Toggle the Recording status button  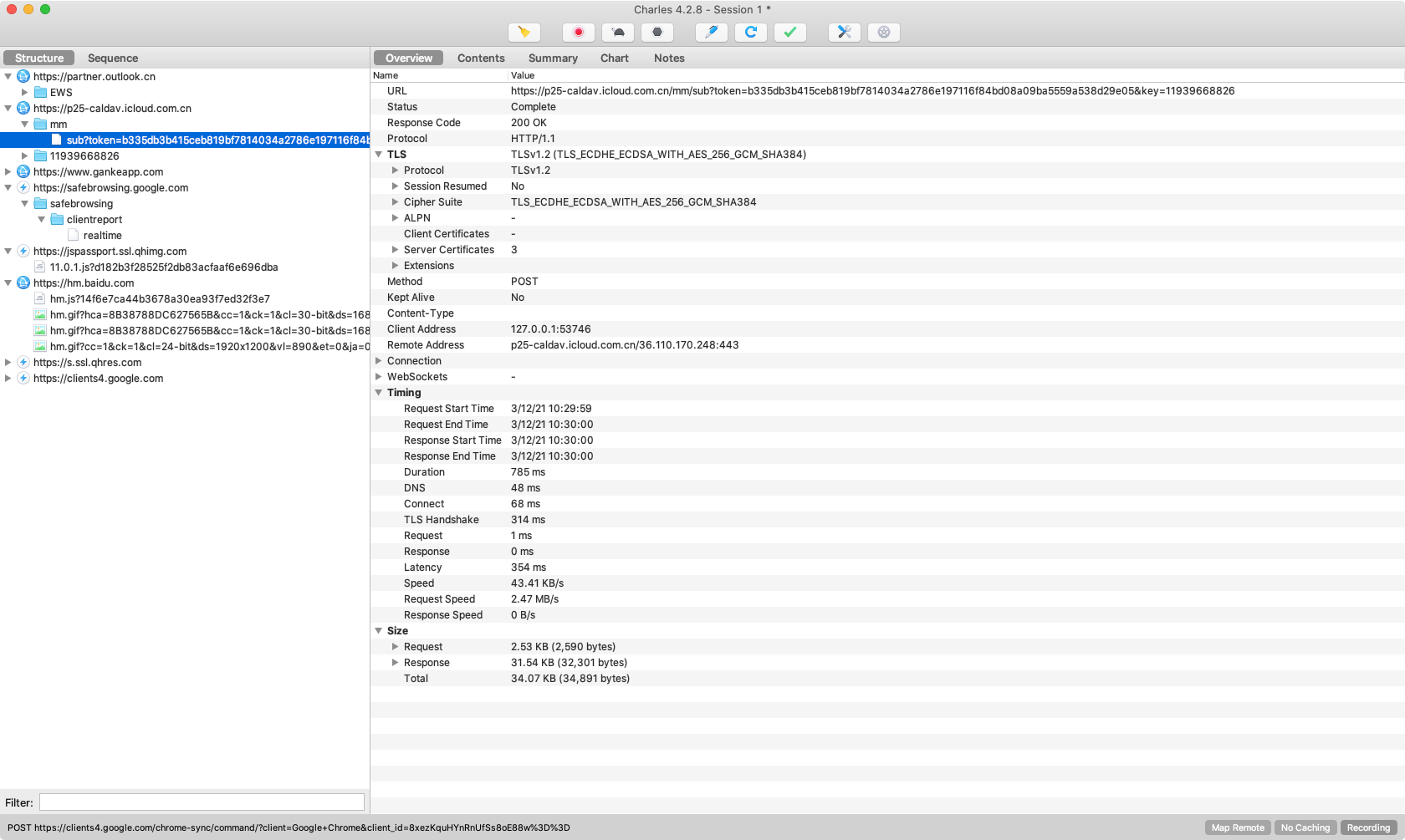pos(1368,827)
